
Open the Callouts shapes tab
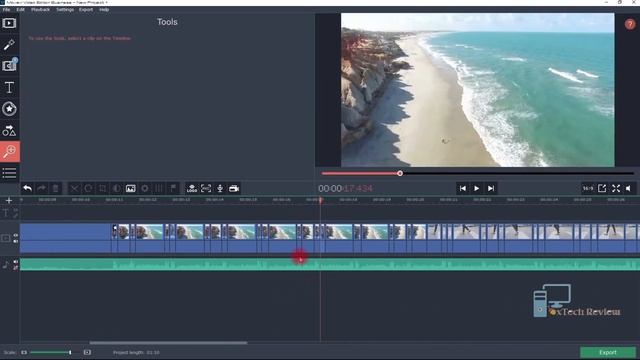pyautogui.click(x=9, y=130)
